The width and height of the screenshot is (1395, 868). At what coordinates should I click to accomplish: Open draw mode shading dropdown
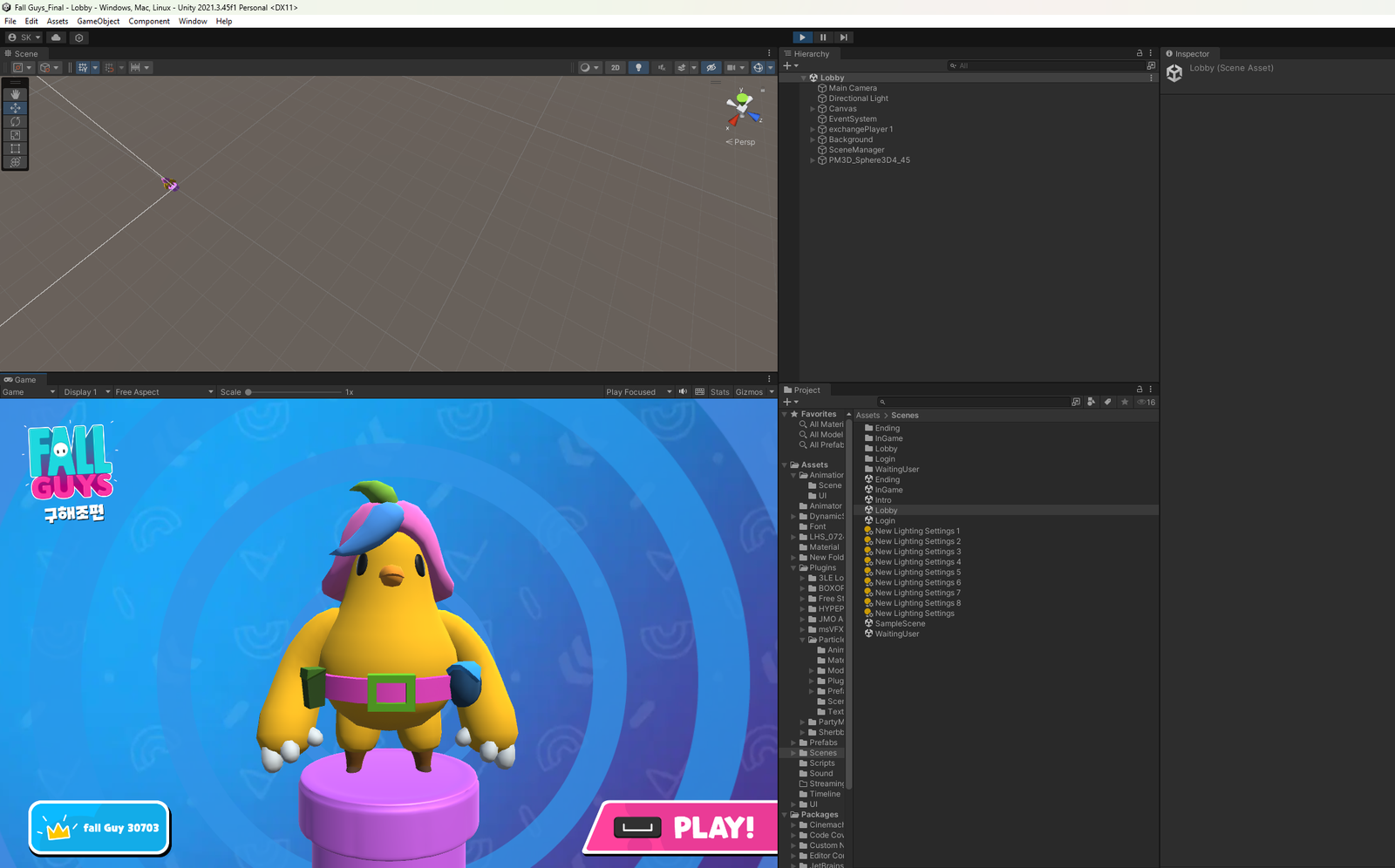click(589, 67)
